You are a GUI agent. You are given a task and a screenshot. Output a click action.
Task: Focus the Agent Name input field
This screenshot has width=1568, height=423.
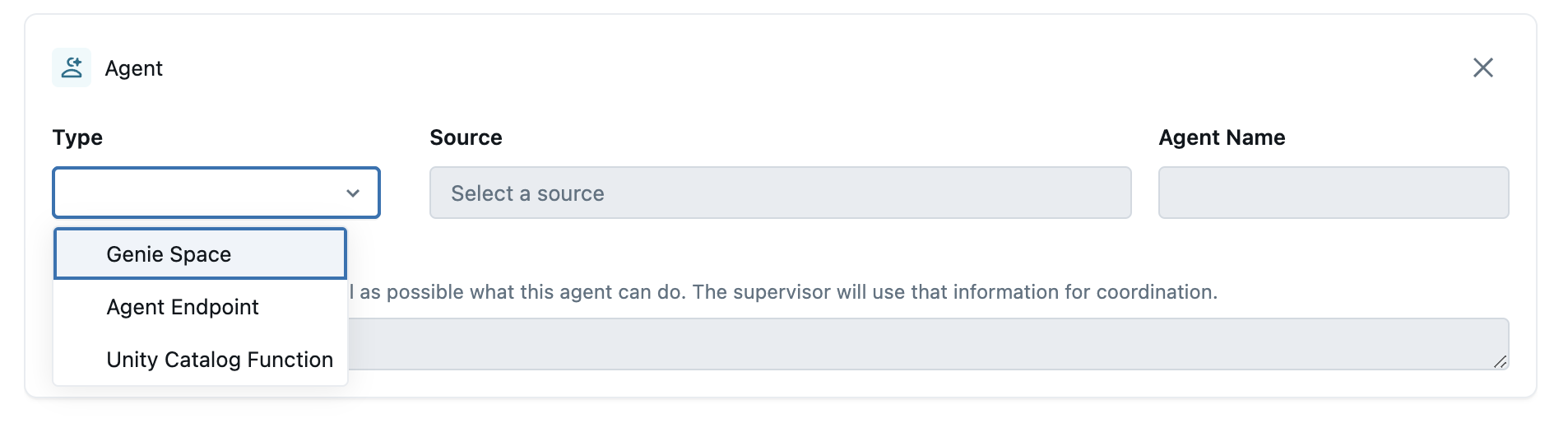click(x=1333, y=193)
